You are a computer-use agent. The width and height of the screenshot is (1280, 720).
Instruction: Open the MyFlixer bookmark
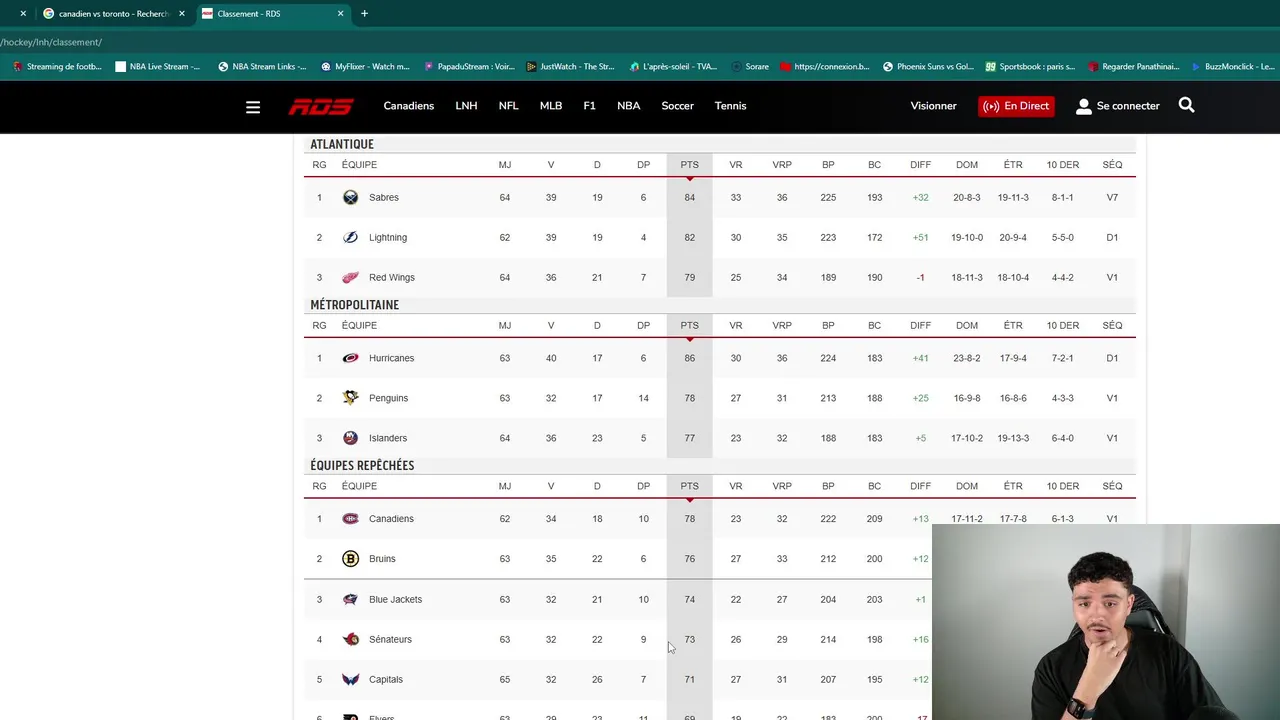[x=365, y=67]
